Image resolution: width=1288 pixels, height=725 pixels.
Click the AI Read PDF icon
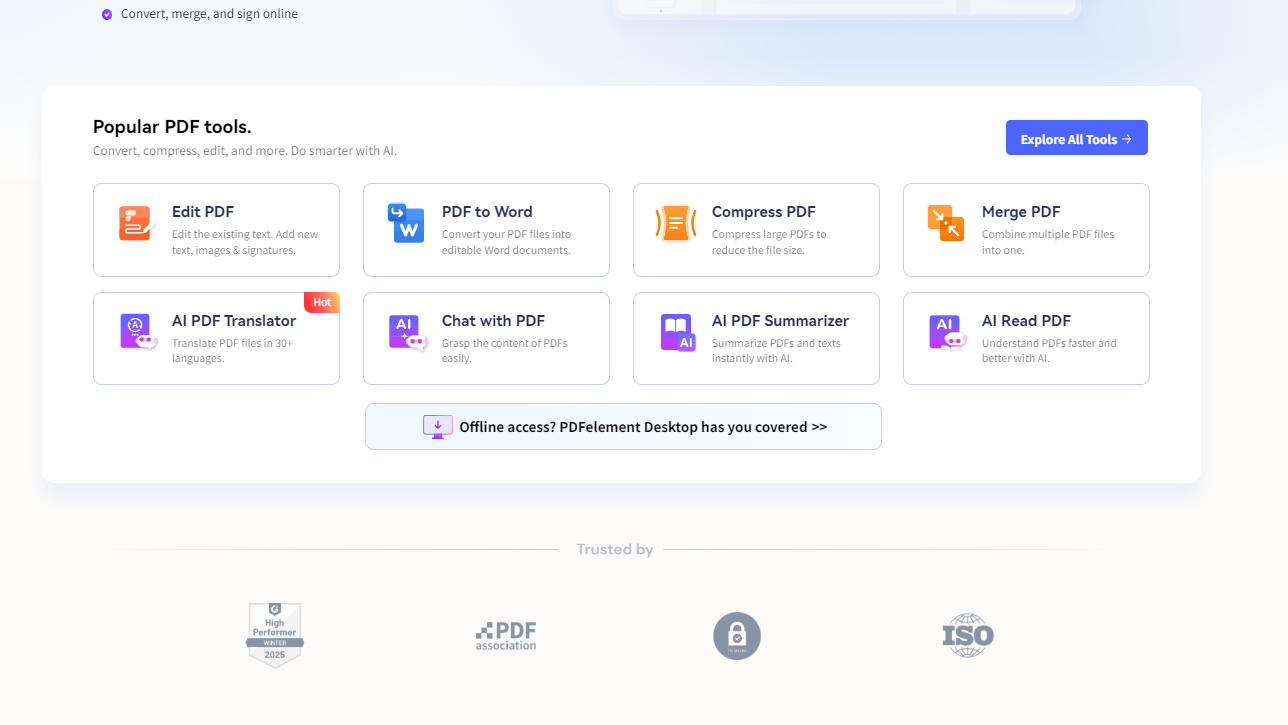947,332
